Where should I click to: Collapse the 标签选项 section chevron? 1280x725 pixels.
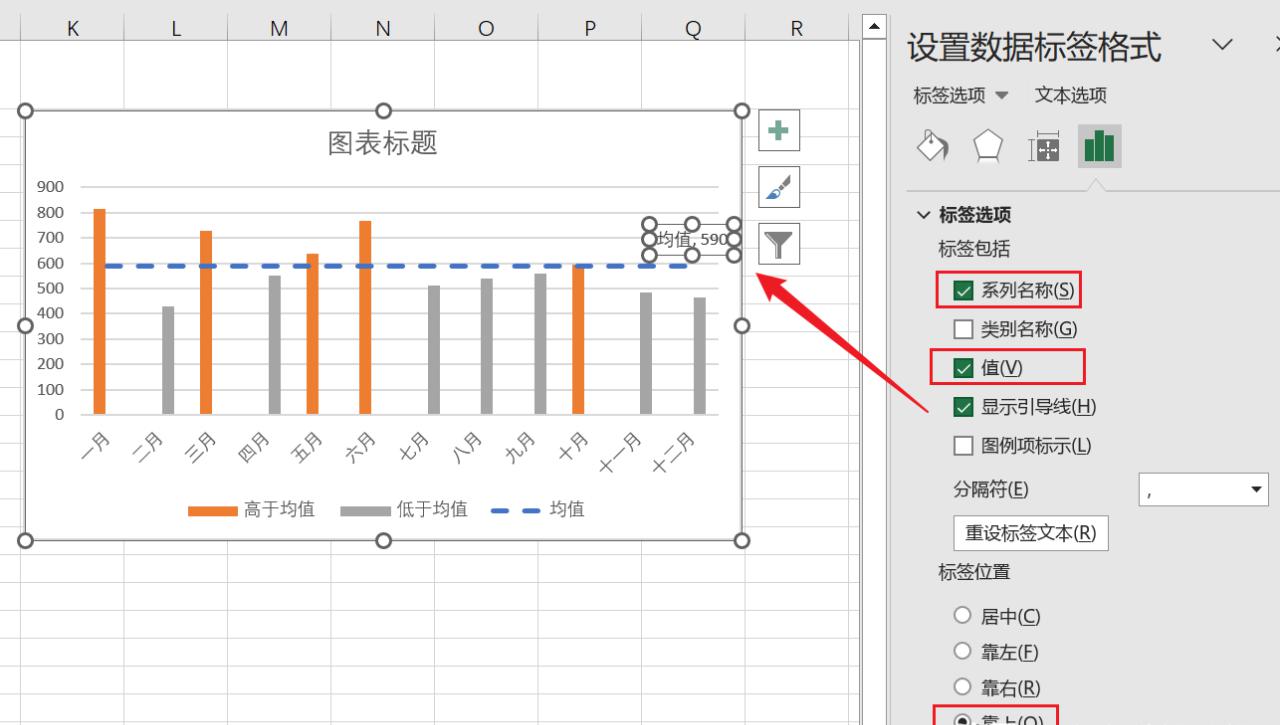(922, 215)
